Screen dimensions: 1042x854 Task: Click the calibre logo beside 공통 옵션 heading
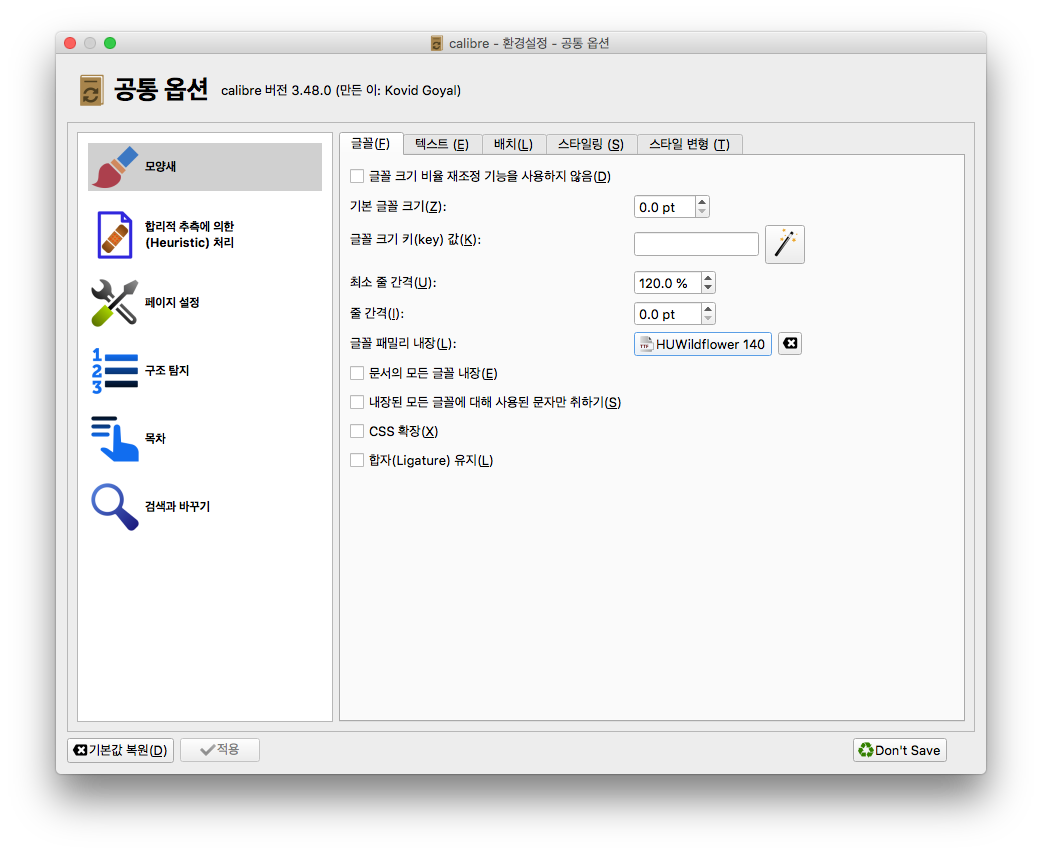[x=92, y=90]
